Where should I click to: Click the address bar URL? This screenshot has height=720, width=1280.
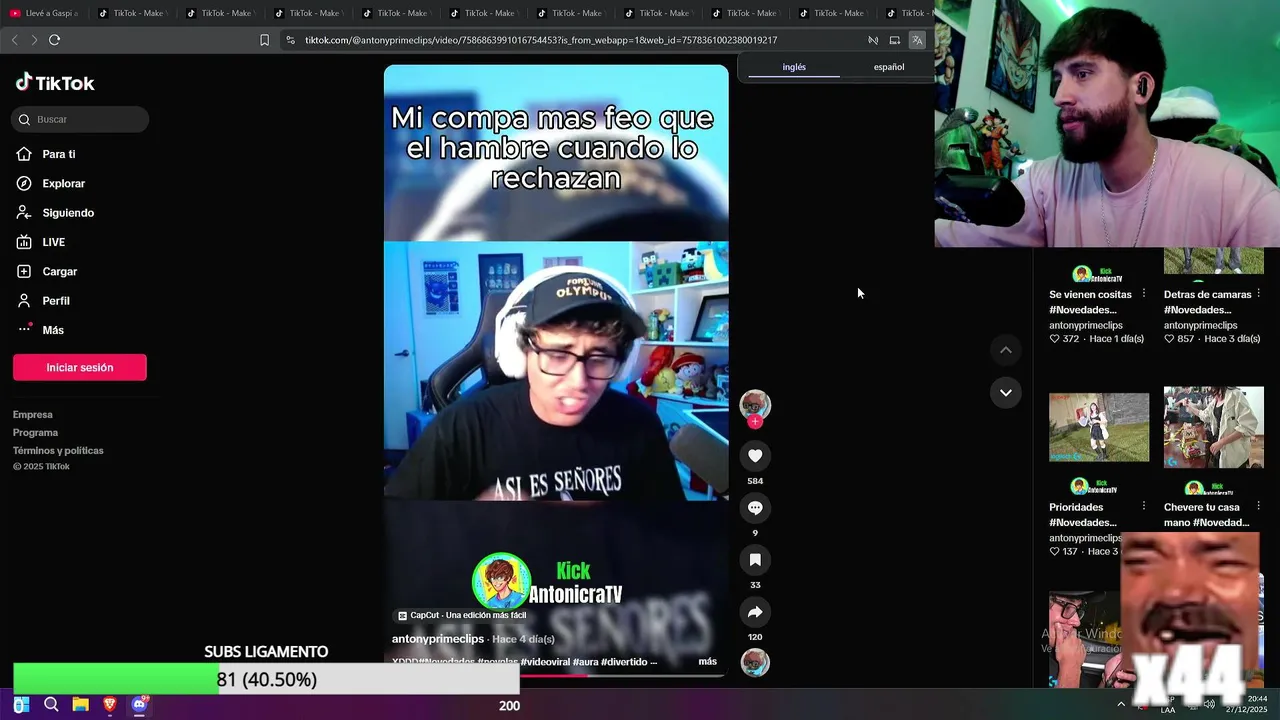pyautogui.click(x=541, y=40)
